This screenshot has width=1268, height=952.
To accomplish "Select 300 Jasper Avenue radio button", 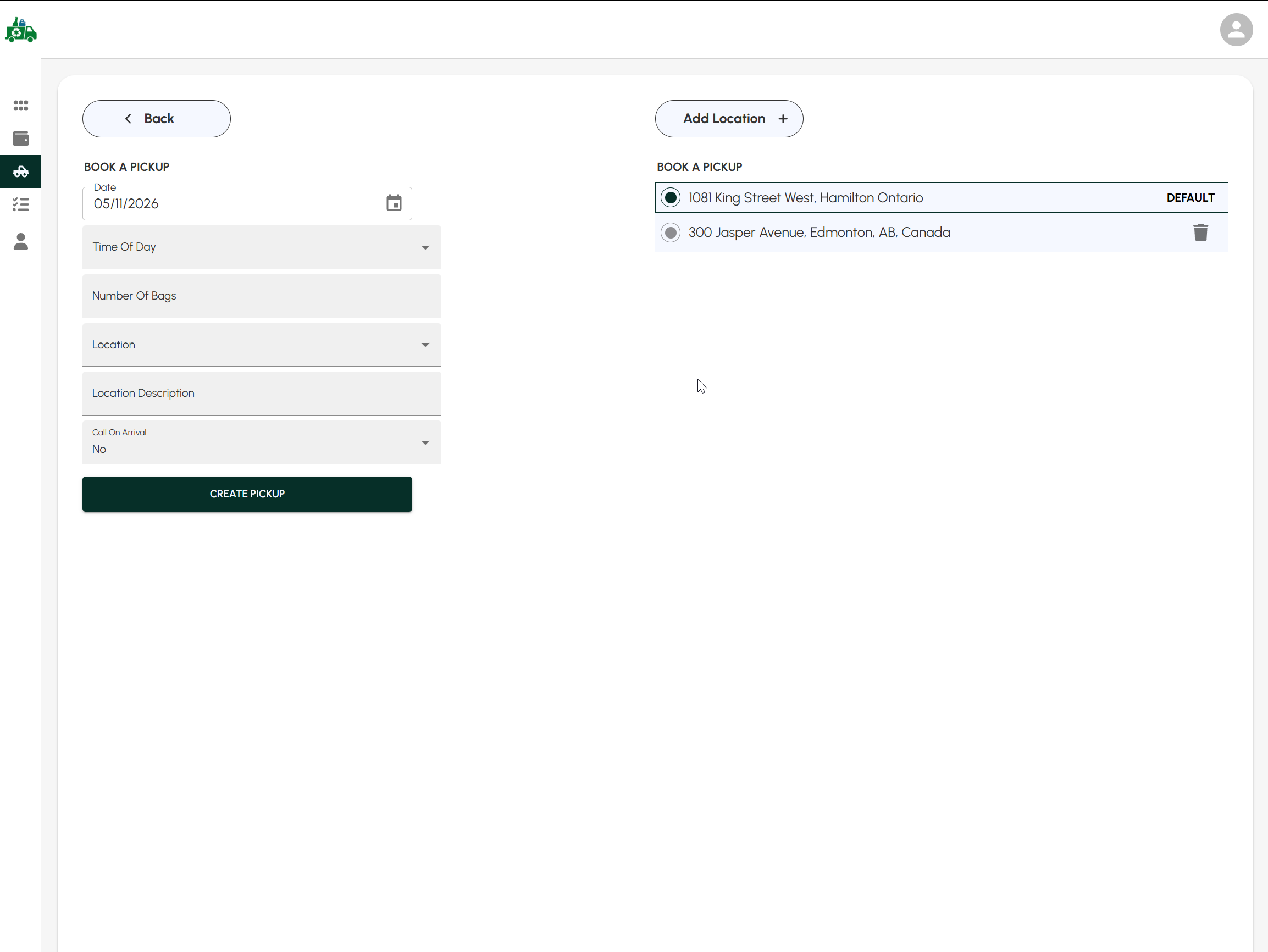I will tap(670, 232).
